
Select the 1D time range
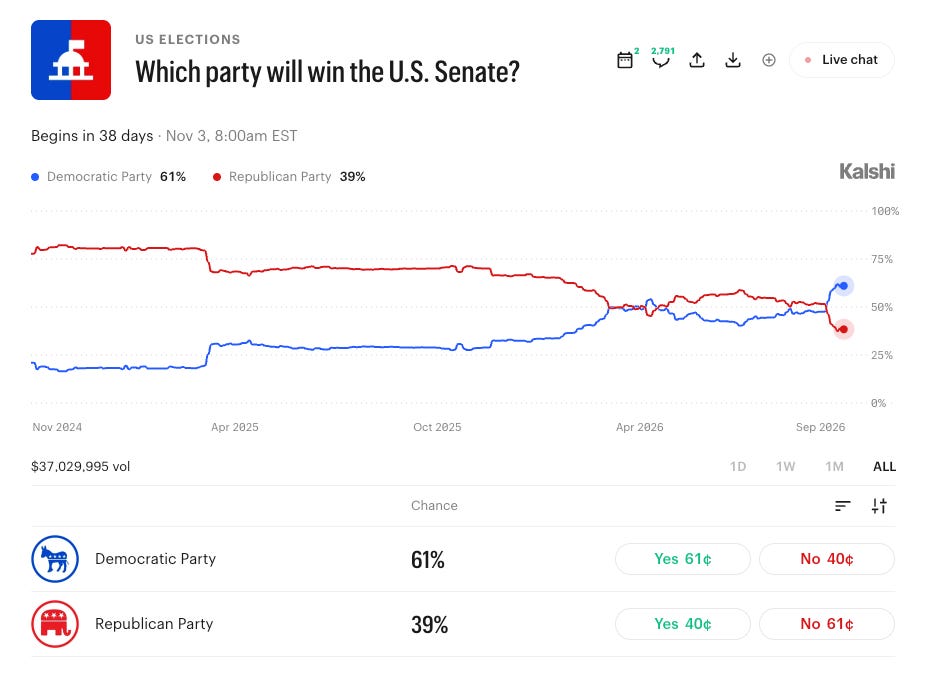(x=738, y=466)
